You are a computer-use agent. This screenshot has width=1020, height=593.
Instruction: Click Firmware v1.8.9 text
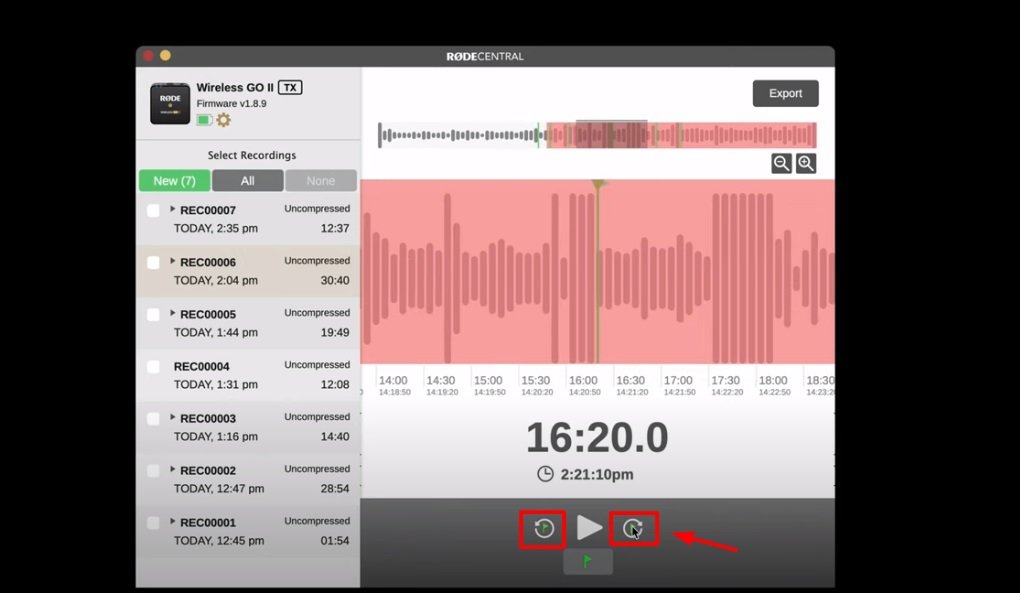[232, 103]
